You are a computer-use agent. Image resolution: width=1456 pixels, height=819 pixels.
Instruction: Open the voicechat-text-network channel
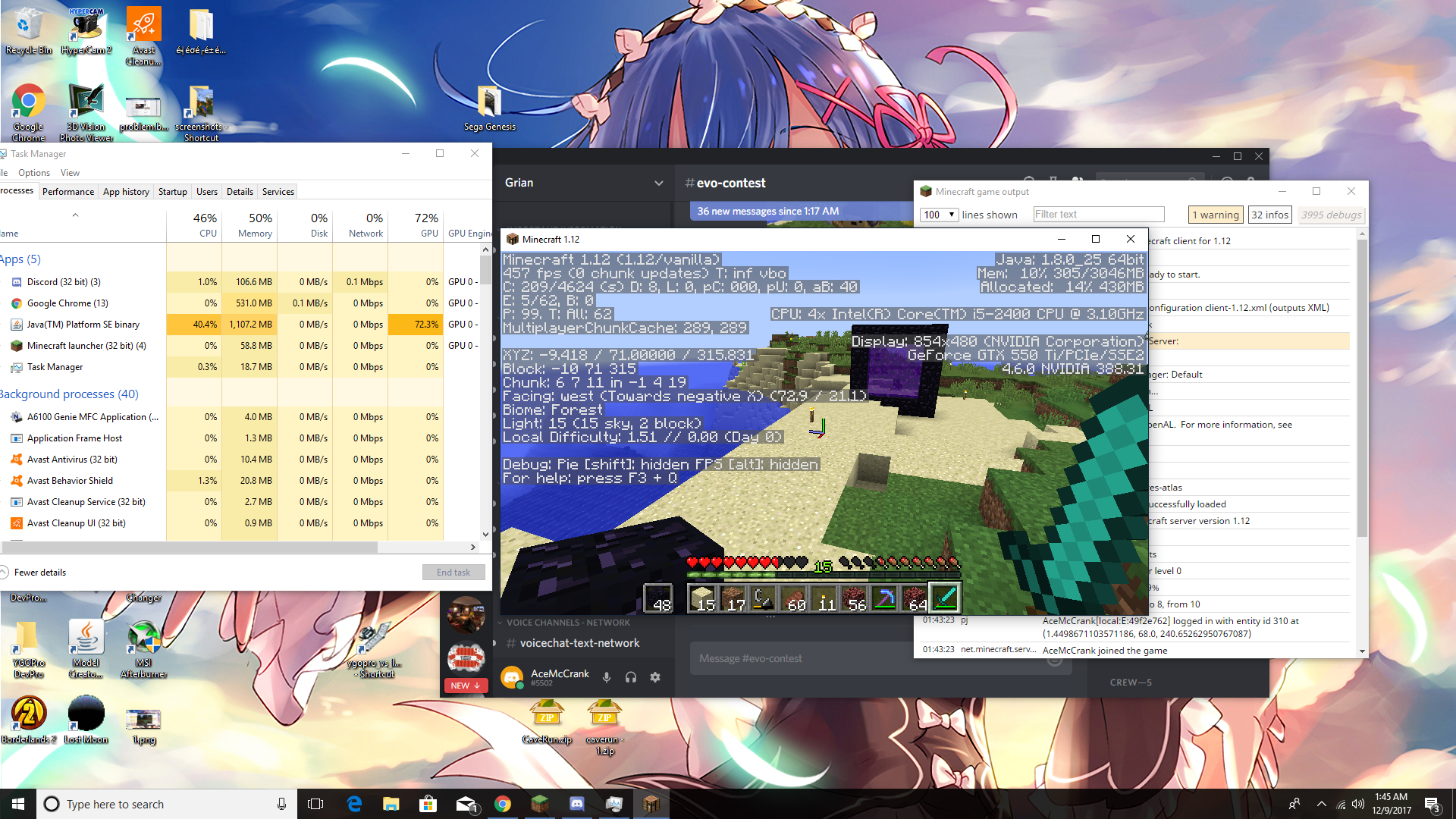click(579, 643)
